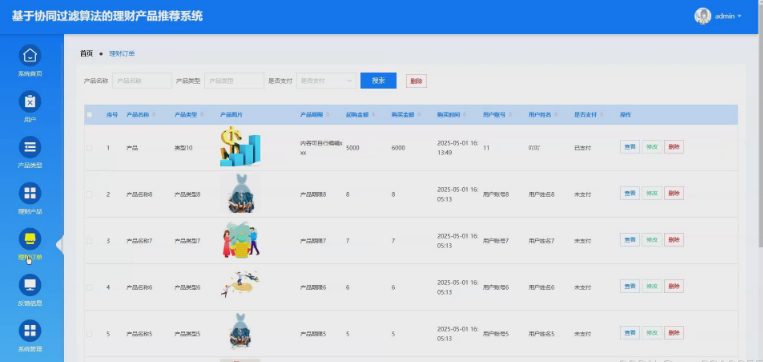Click the 删除 button beside 搜索

click(x=416, y=81)
